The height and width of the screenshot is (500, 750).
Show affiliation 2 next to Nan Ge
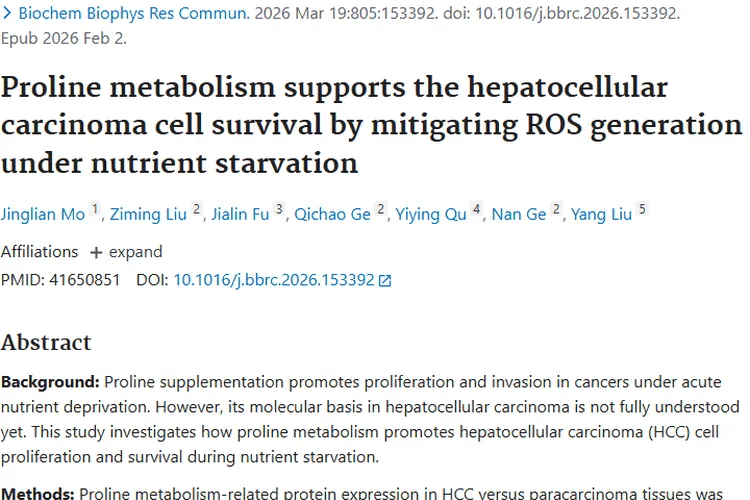(557, 210)
